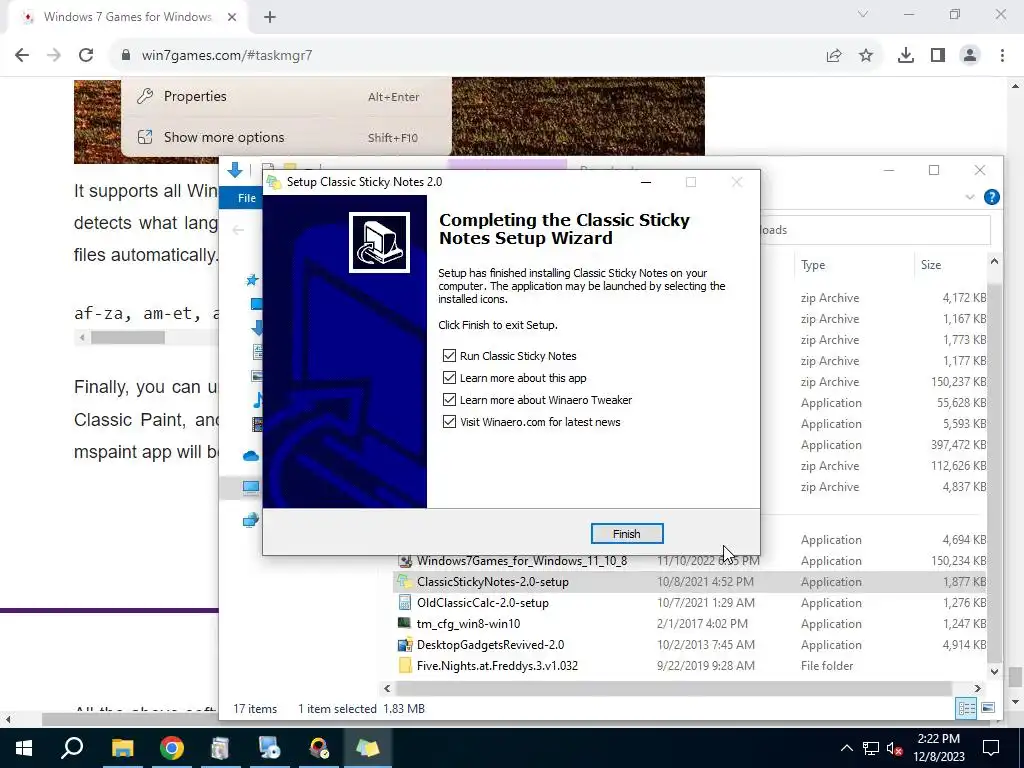Click Chrome share page icon
The image size is (1024, 768).
click(834, 56)
